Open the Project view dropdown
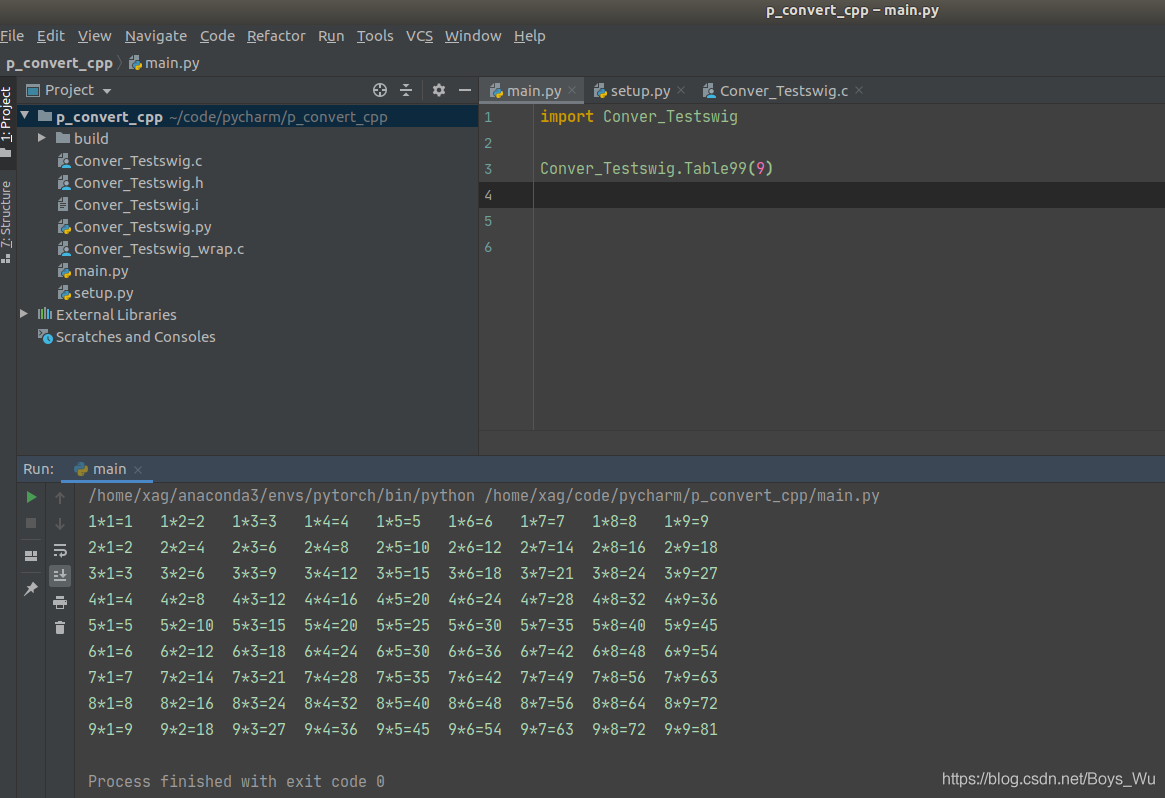1165x798 pixels. click(x=107, y=91)
